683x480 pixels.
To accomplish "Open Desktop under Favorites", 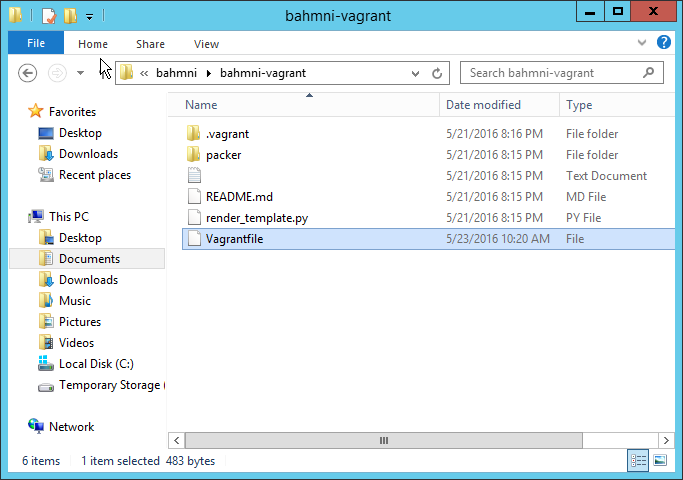I will (x=81, y=133).
